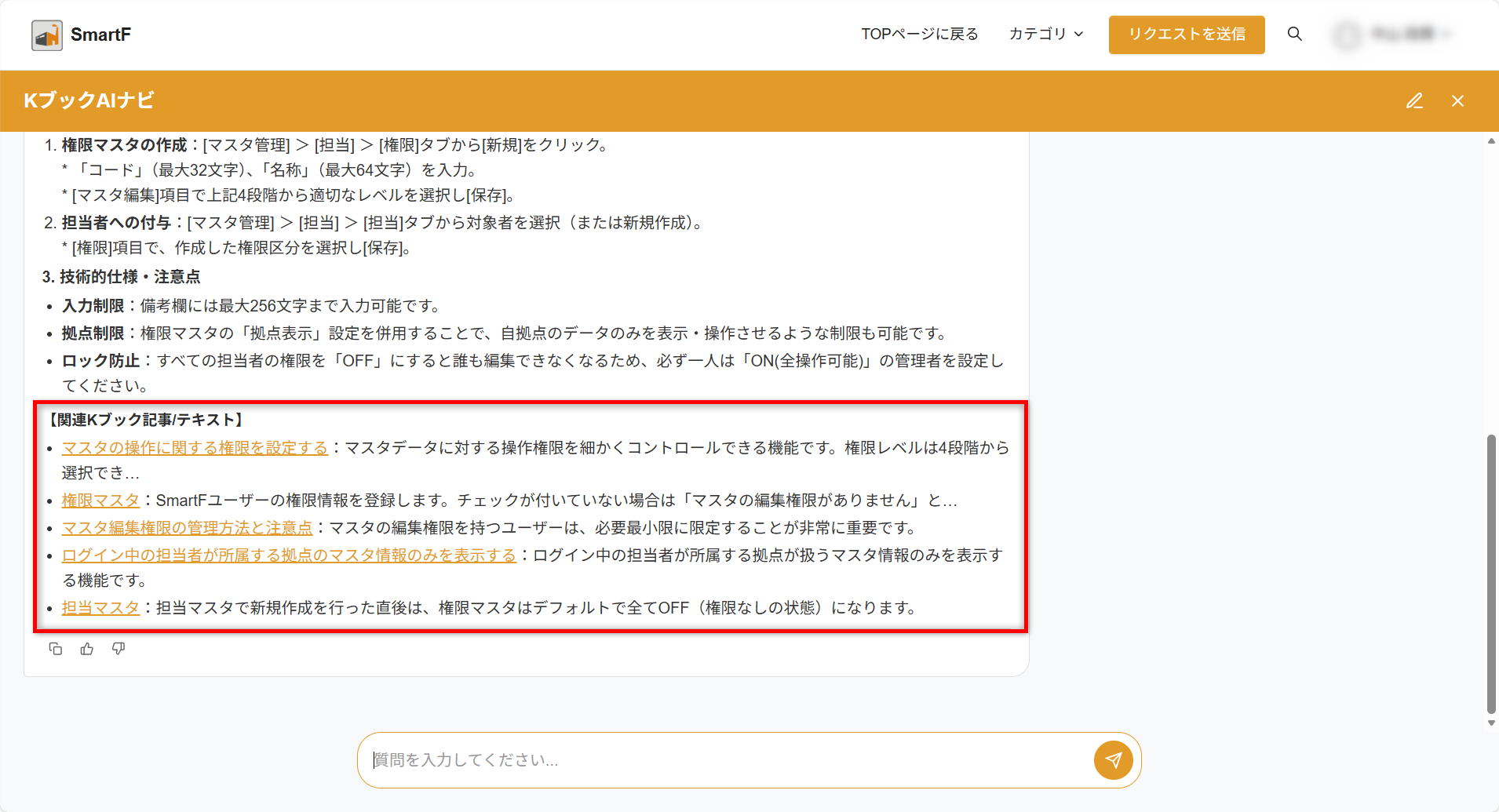The height and width of the screenshot is (812, 1499).
Task: Give the answer a thumbs up
Action: pos(87,649)
